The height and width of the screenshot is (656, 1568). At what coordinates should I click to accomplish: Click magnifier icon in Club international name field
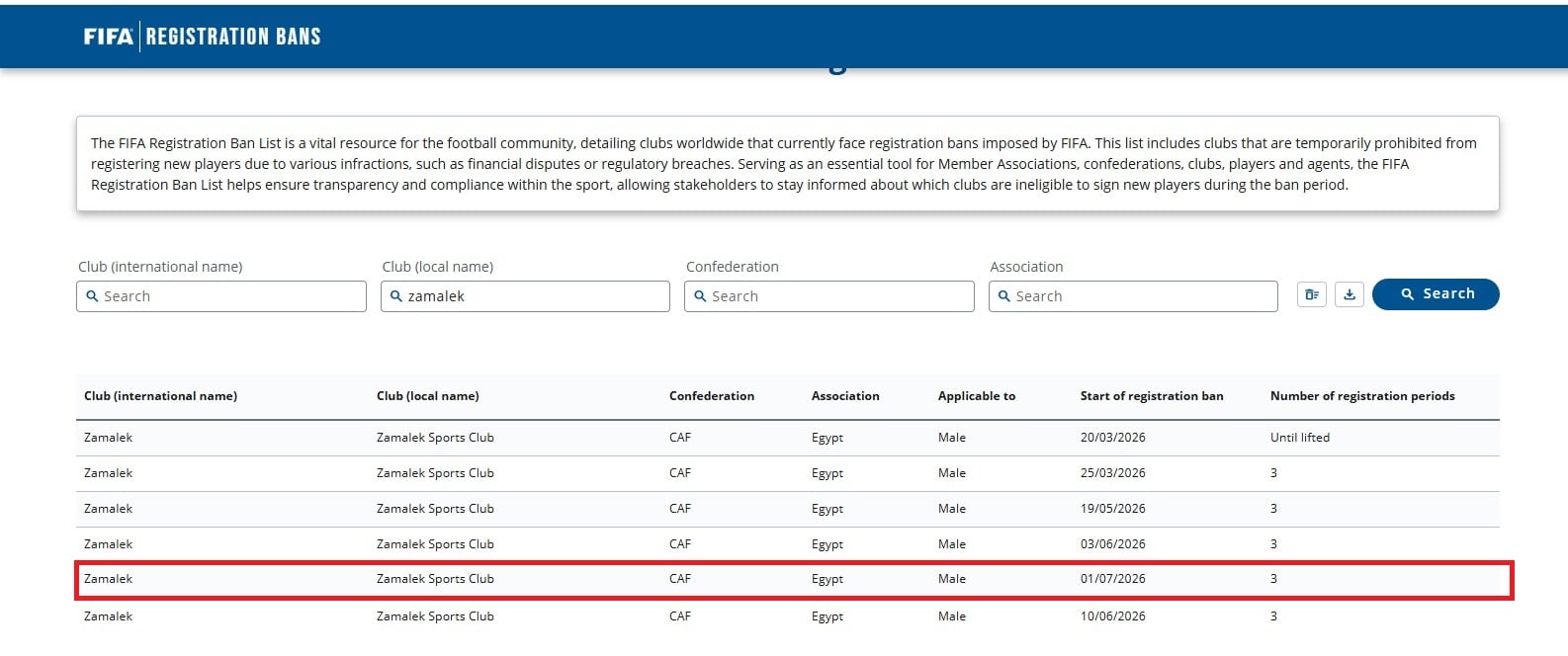(x=93, y=296)
